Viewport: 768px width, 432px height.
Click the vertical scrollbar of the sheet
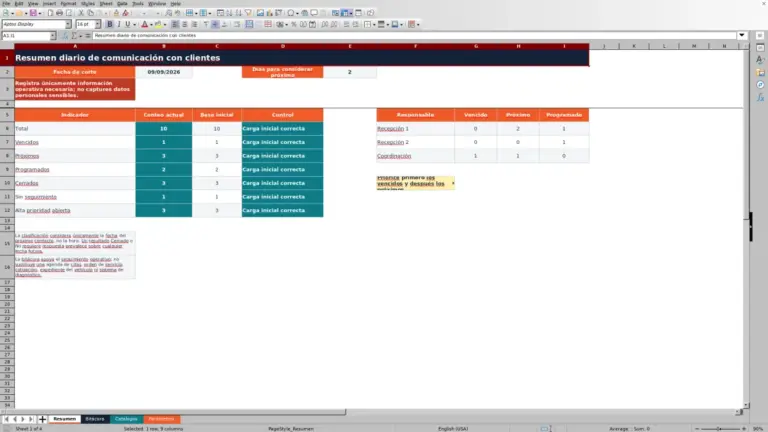pos(746,226)
